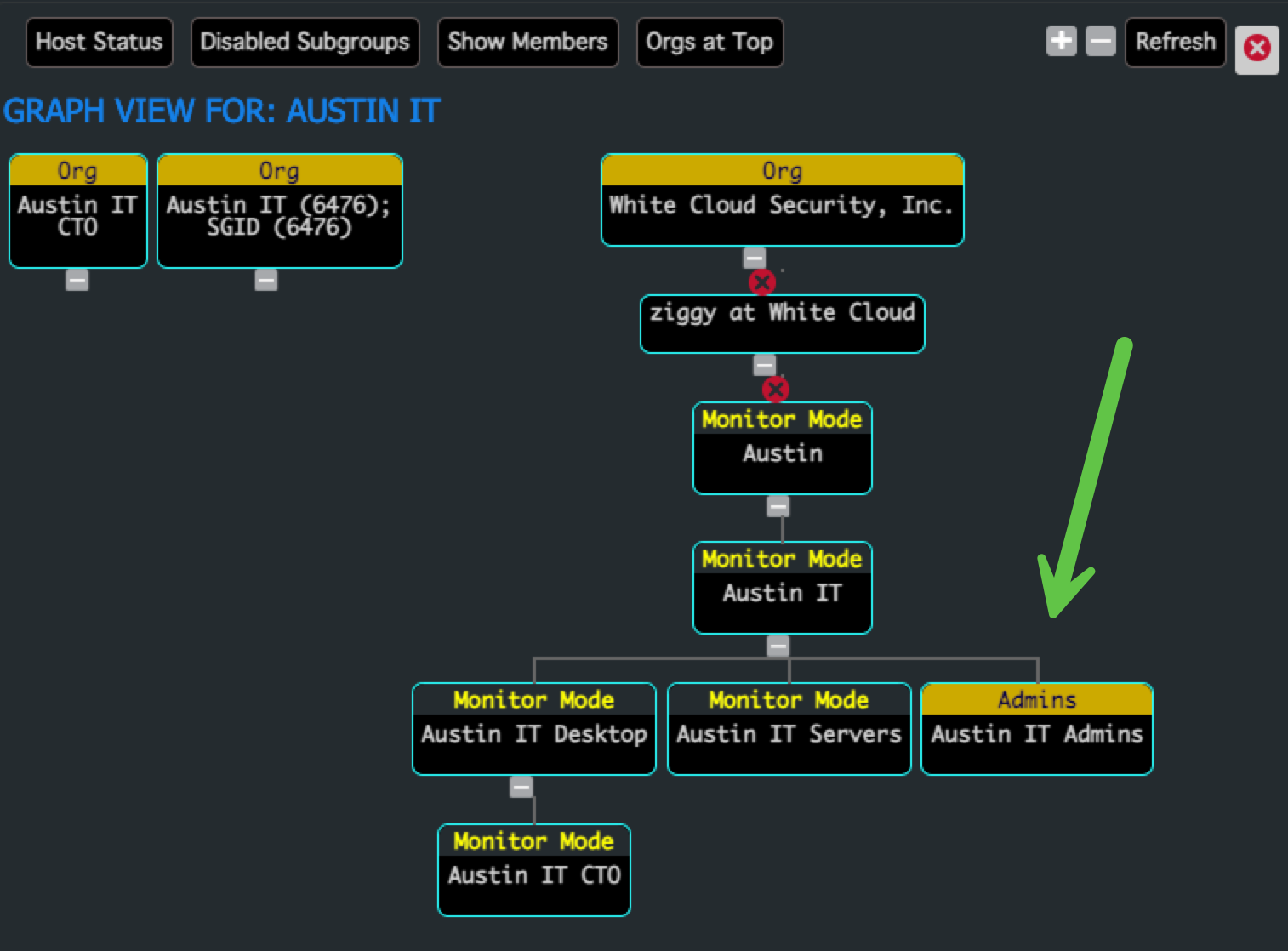The height and width of the screenshot is (951, 1288).
Task: Collapse White Cloud Security, Inc. subtree
Action: 754,258
